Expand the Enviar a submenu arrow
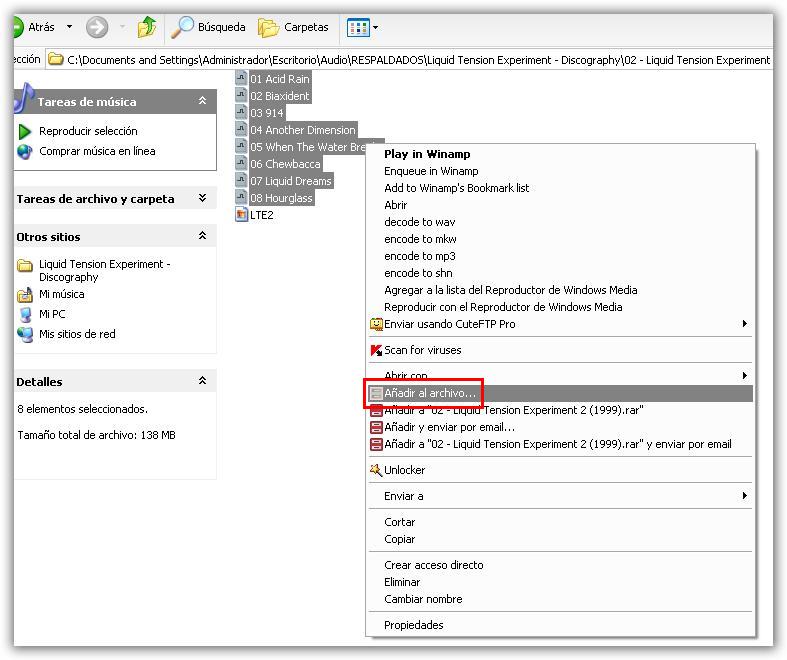The width and height of the screenshot is (787, 660). point(745,496)
